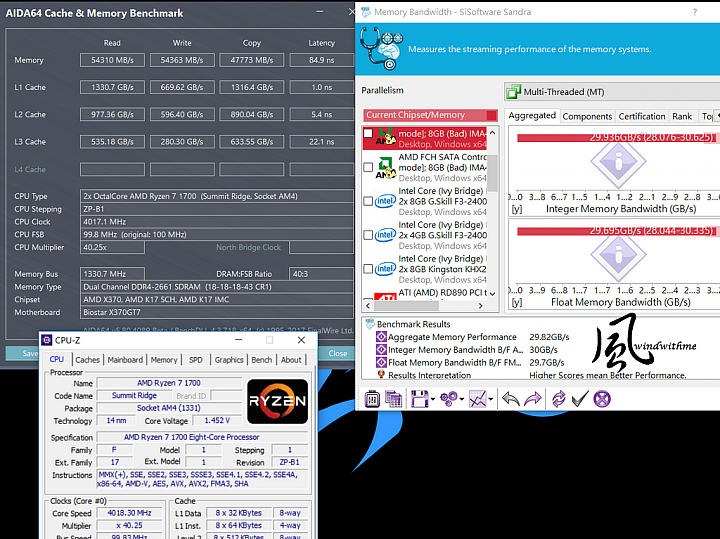Open the Memory tab in CPU-Z
This screenshot has width=720, height=539.
point(164,360)
